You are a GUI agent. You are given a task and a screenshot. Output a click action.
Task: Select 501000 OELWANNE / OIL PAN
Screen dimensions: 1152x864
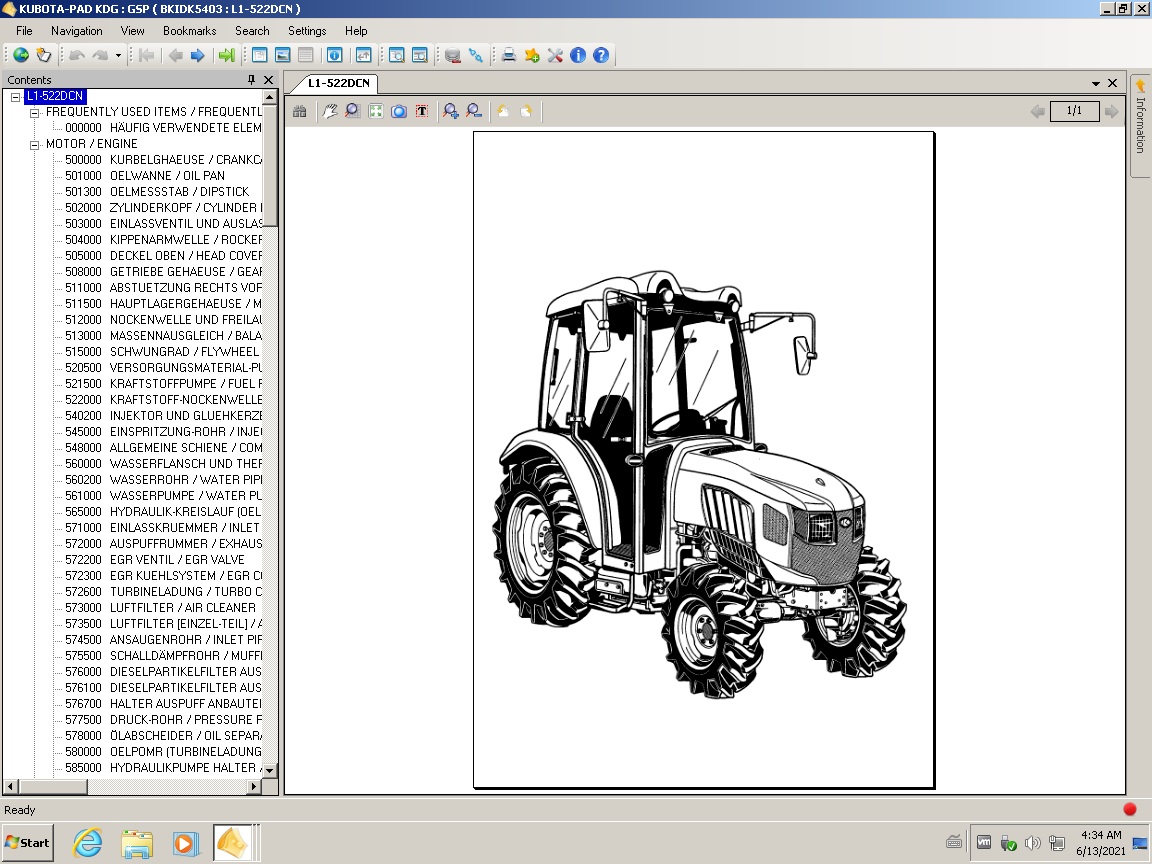[x=145, y=176]
